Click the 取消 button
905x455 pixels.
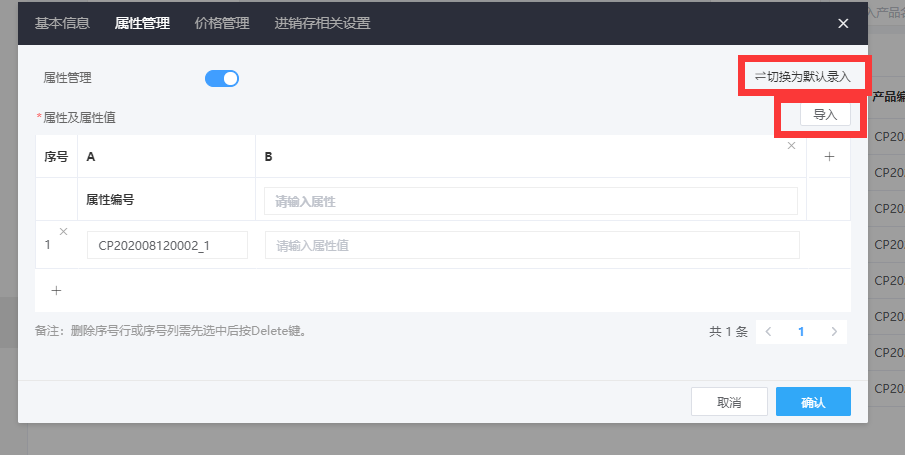[x=729, y=402]
